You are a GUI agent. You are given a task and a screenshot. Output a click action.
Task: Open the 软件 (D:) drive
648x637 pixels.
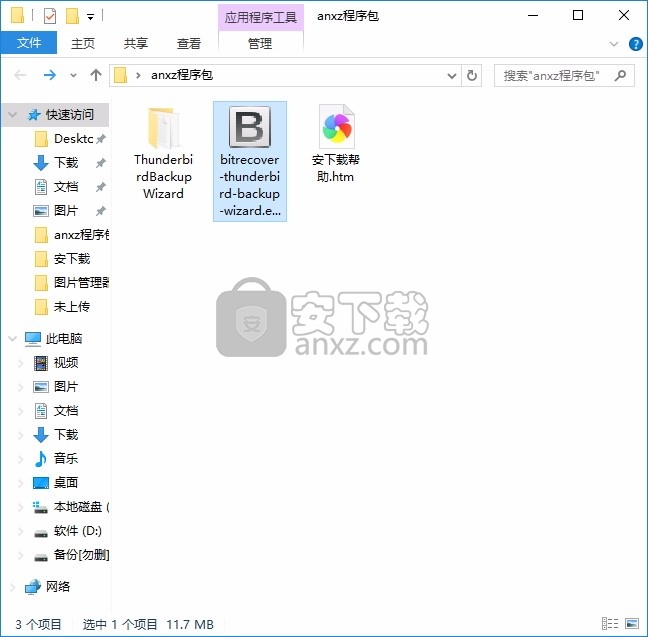coord(78,531)
